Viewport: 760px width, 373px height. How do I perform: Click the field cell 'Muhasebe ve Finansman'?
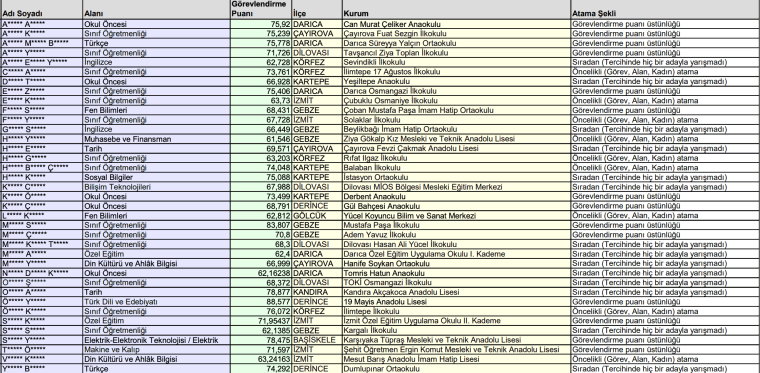click(x=157, y=139)
